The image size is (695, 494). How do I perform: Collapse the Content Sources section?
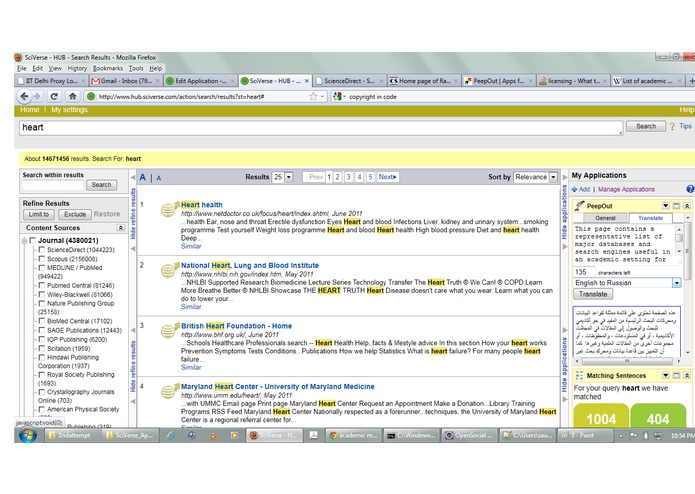pos(121,228)
